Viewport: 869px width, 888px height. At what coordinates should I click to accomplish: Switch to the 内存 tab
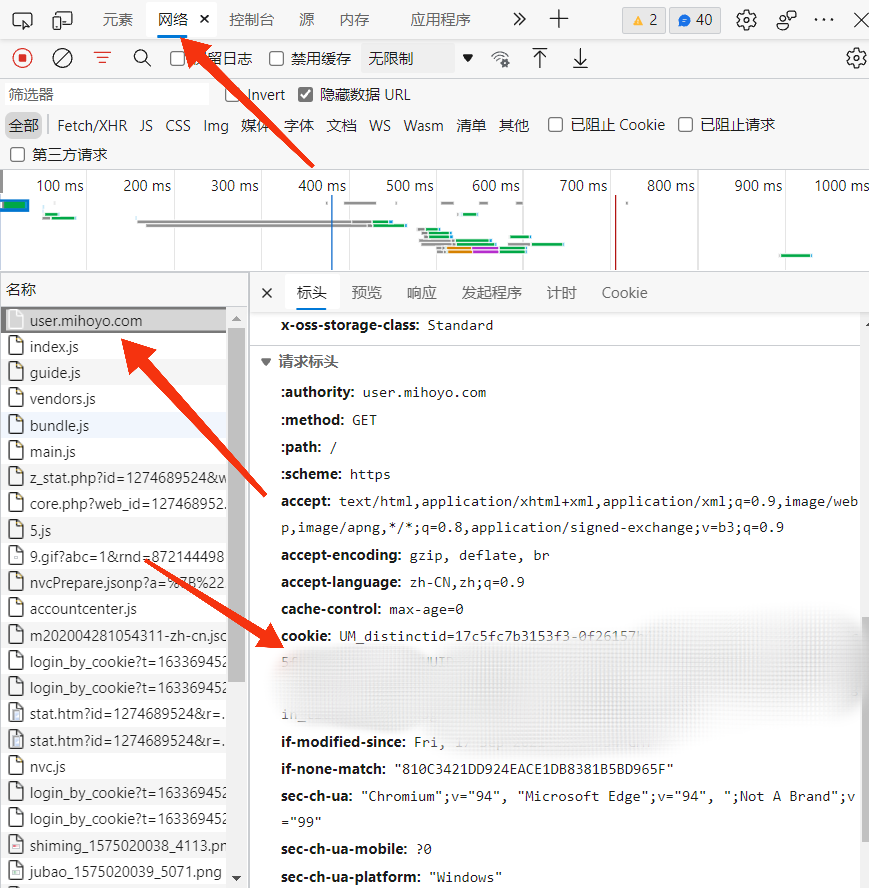coord(354,20)
